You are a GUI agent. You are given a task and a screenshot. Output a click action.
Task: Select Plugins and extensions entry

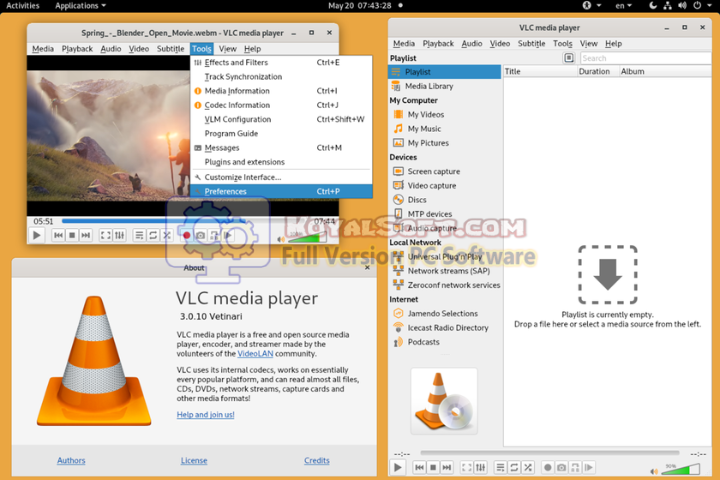(x=281, y=162)
